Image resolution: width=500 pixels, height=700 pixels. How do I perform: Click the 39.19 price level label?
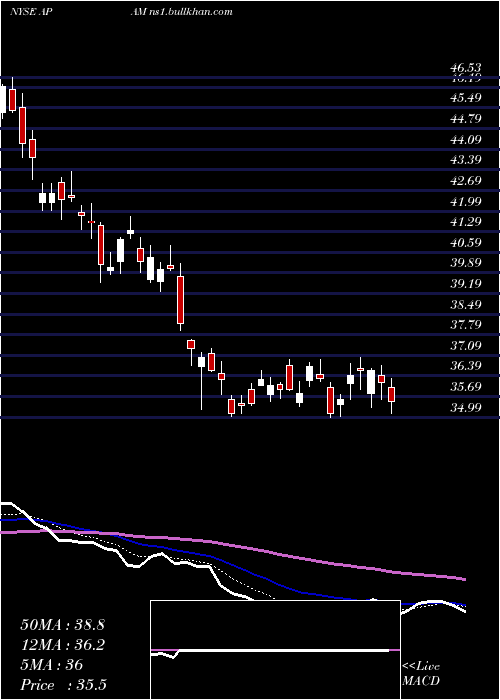[466, 283]
